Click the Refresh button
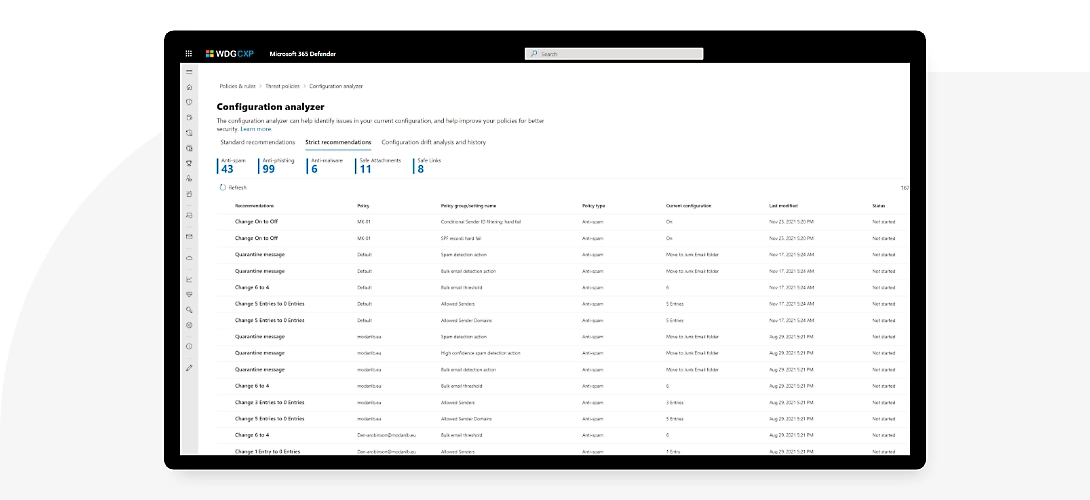Viewport: 1090px width, 500px height. point(233,187)
